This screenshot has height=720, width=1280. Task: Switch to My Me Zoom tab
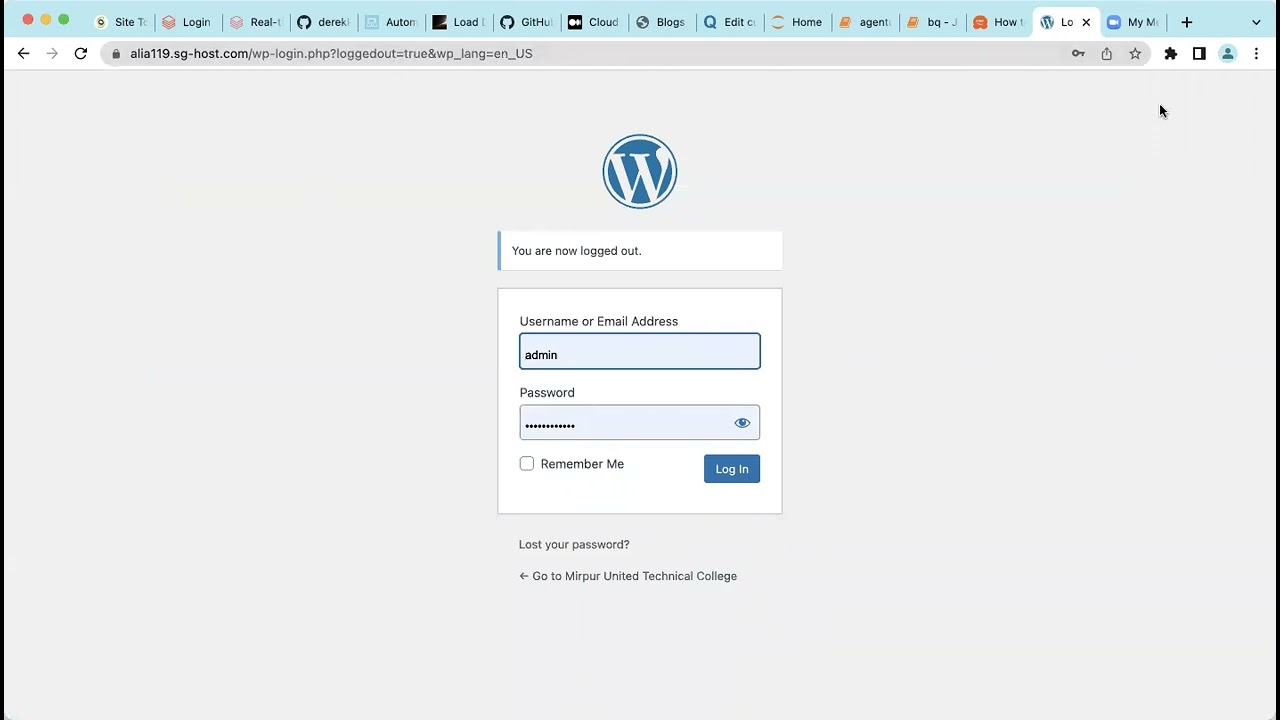[x=1133, y=22]
